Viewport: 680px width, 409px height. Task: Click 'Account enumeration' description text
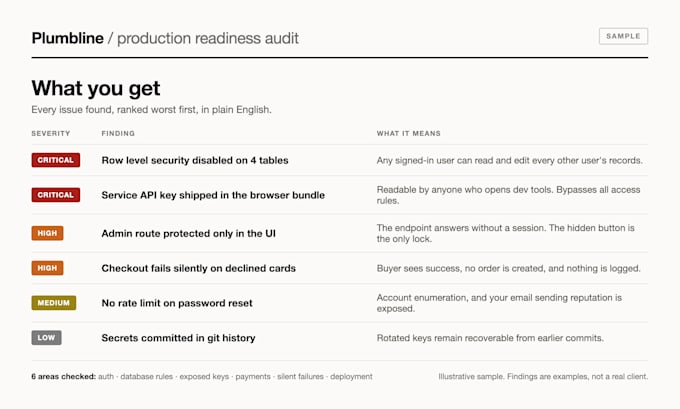coord(499,303)
